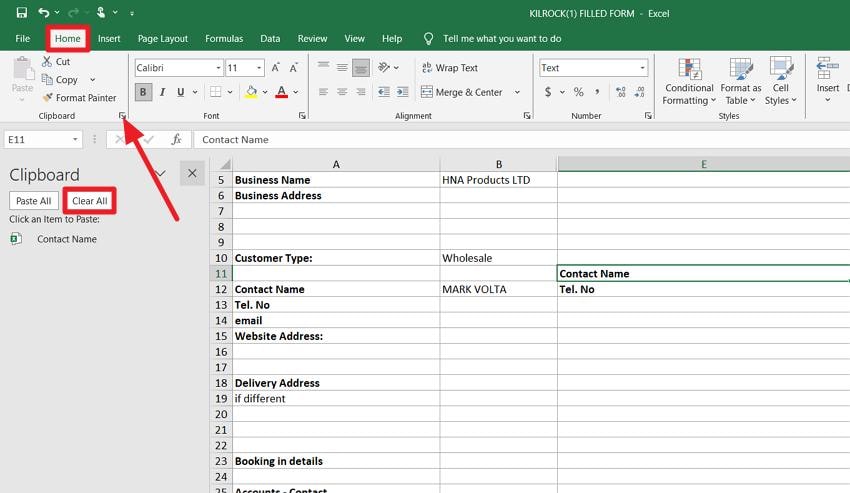Center text horizontally
The image size is (850, 493).
(x=342, y=92)
